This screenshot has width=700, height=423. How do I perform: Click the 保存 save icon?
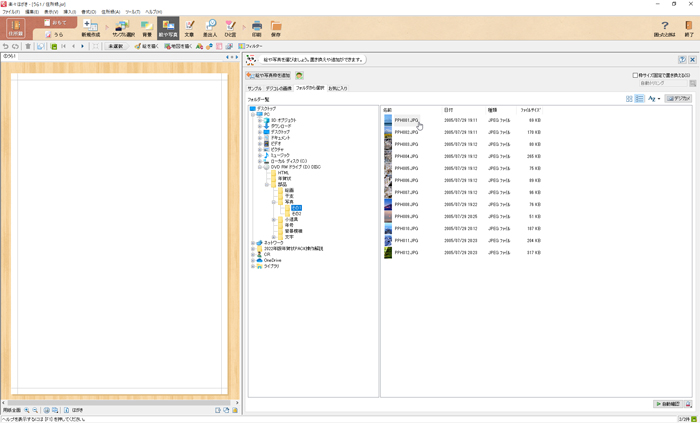[x=276, y=27]
